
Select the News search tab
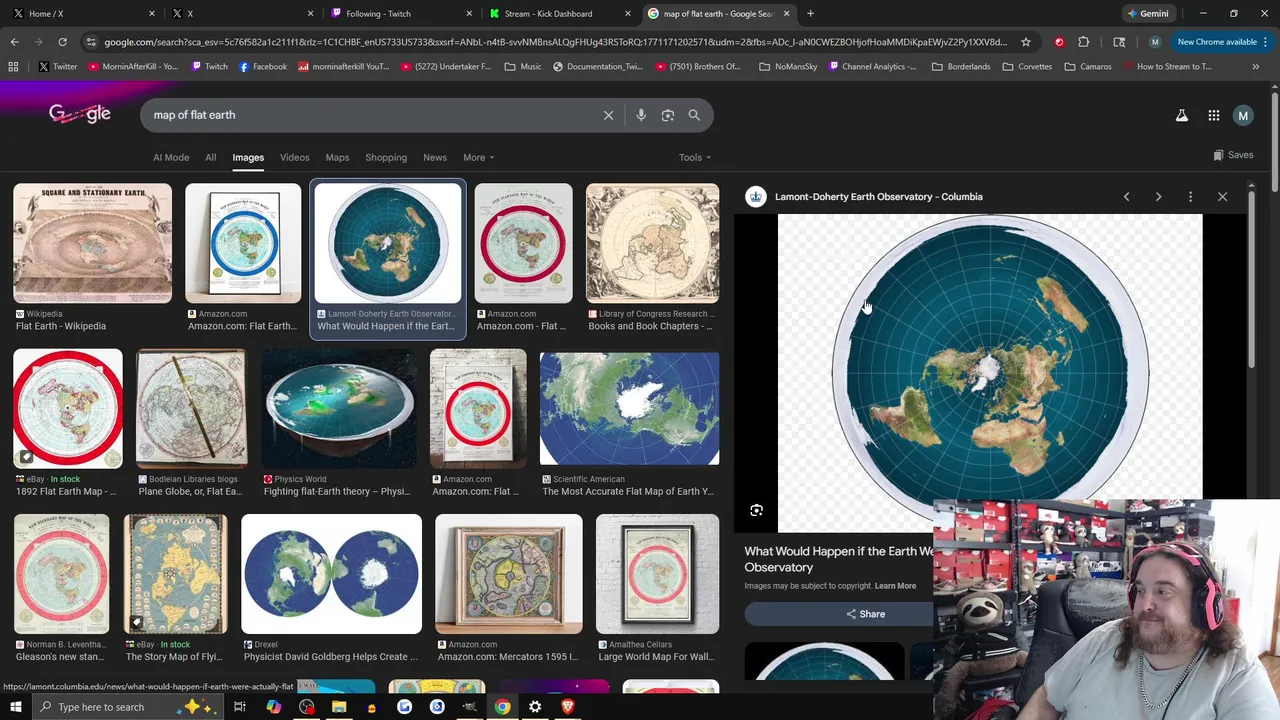click(x=435, y=157)
